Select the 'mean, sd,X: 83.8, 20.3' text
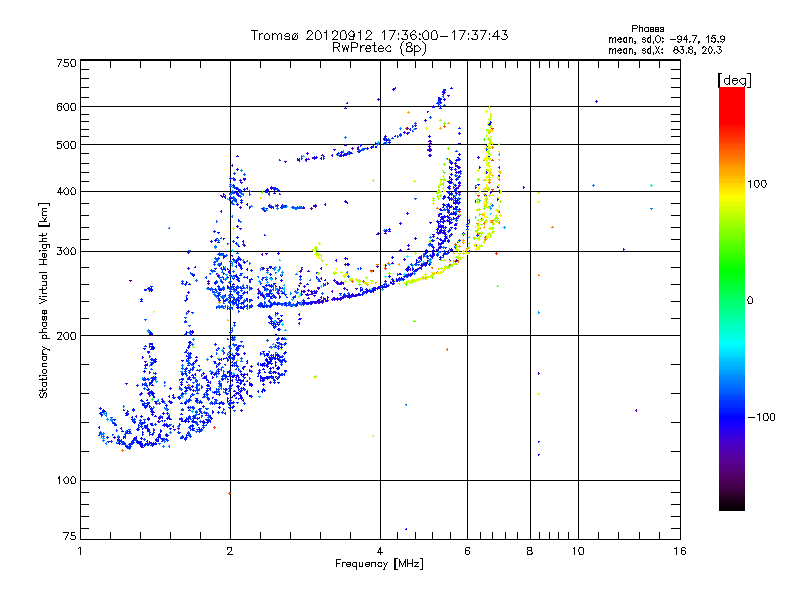800x600 pixels. [x=665, y=50]
